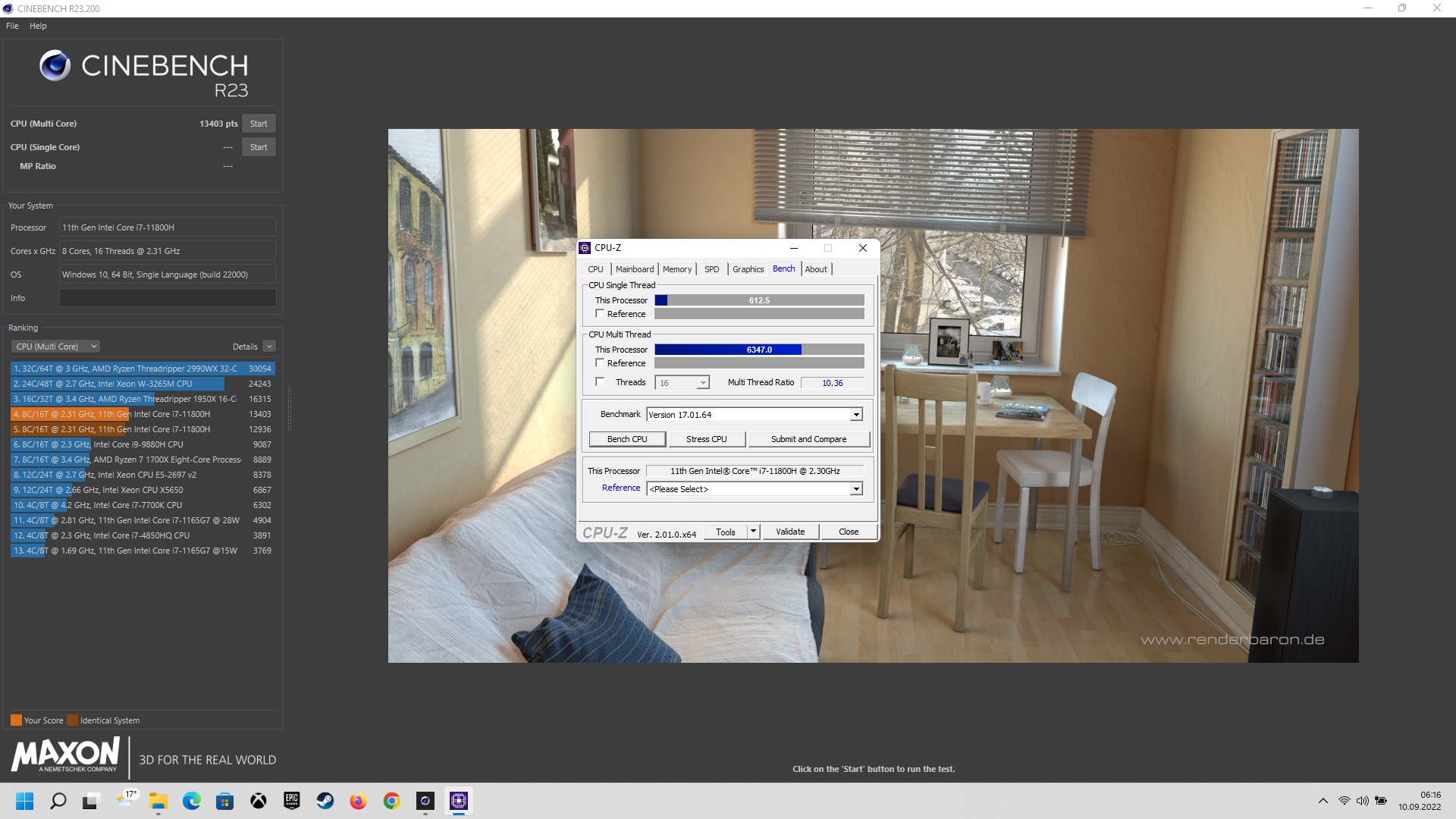Minimize the CPU-Z window
The image size is (1456, 819).
[794, 248]
